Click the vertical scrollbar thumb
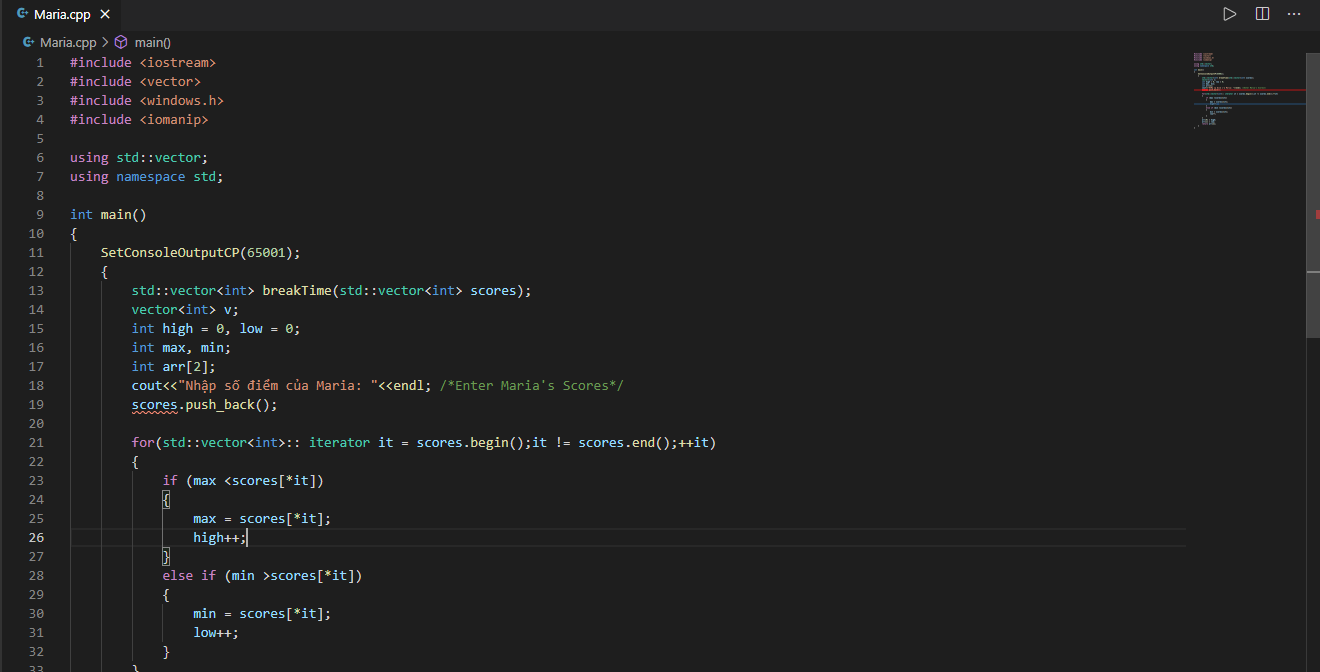The height and width of the screenshot is (672, 1320). coord(1313,300)
